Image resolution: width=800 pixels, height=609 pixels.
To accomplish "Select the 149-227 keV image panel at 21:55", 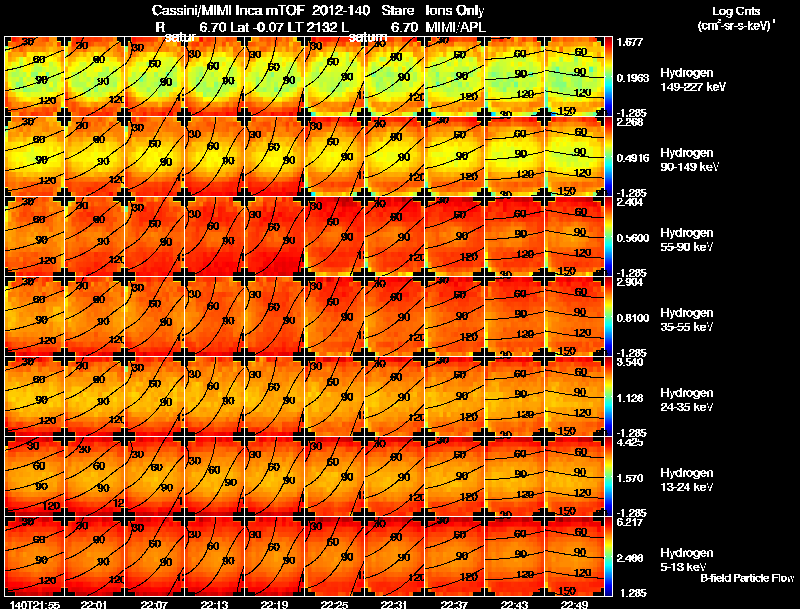I will coord(35,76).
